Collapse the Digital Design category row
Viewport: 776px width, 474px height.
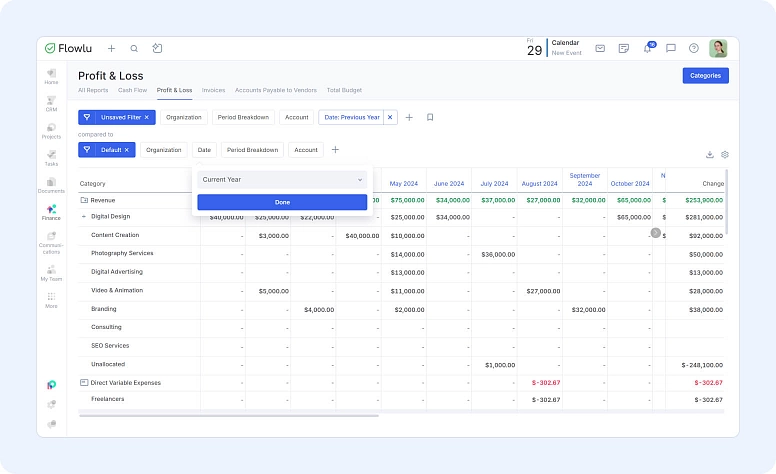(x=84, y=216)
